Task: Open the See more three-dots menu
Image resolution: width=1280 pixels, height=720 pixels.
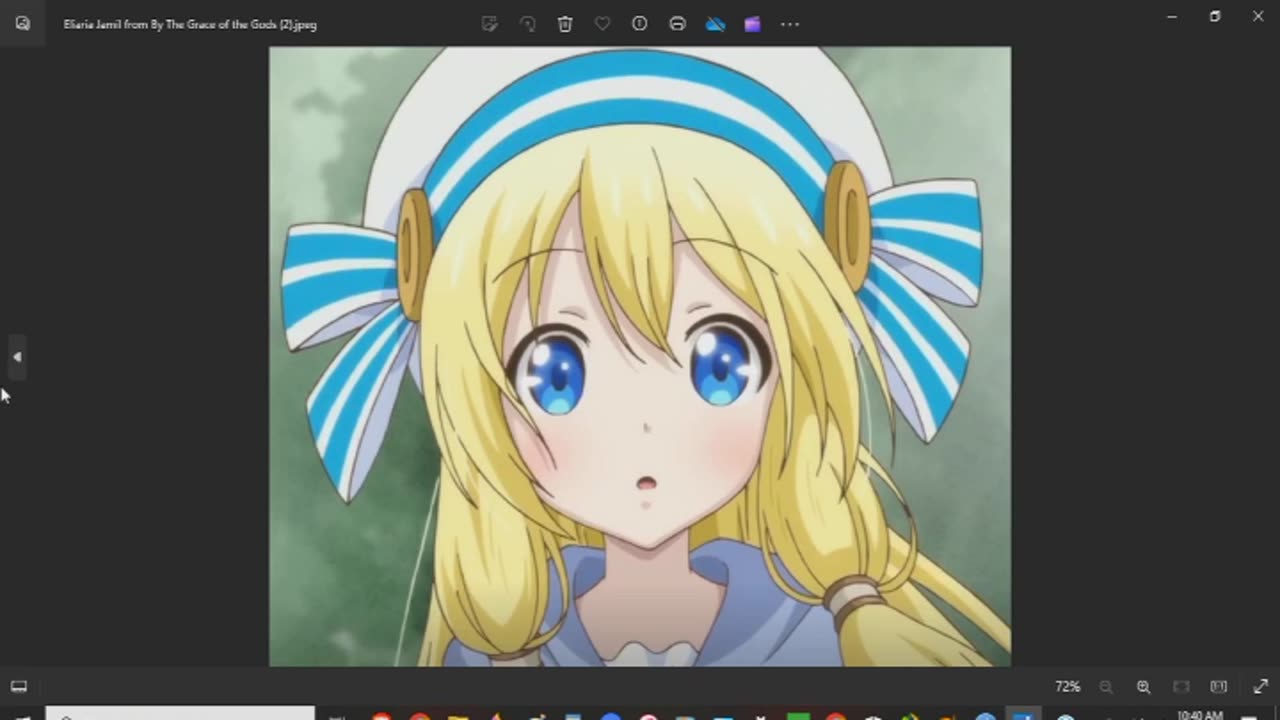Action: 790,24
